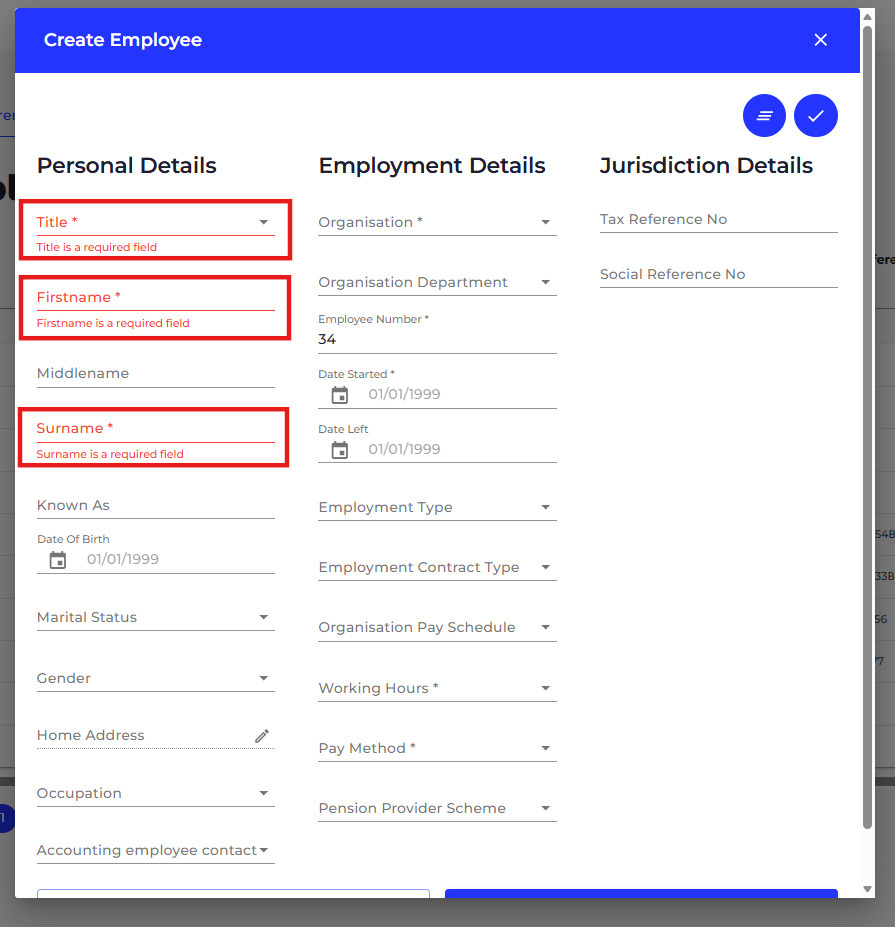Viewport: 895px width, 927px height.
Task: Click the Home Address pencil edit icon
Action: click(x=262, y=736)
